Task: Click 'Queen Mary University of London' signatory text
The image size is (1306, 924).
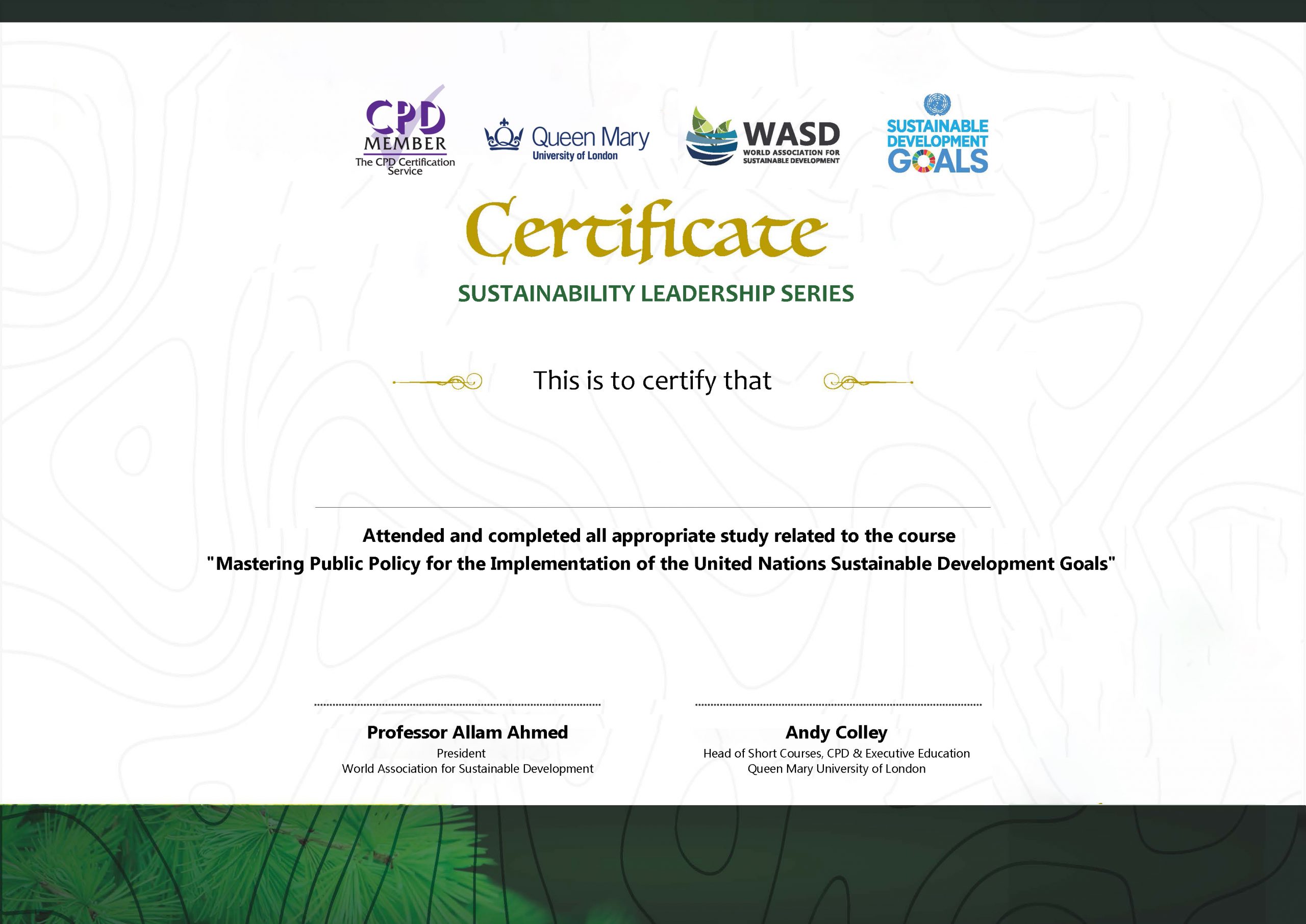Action: [x=836, y=769]
